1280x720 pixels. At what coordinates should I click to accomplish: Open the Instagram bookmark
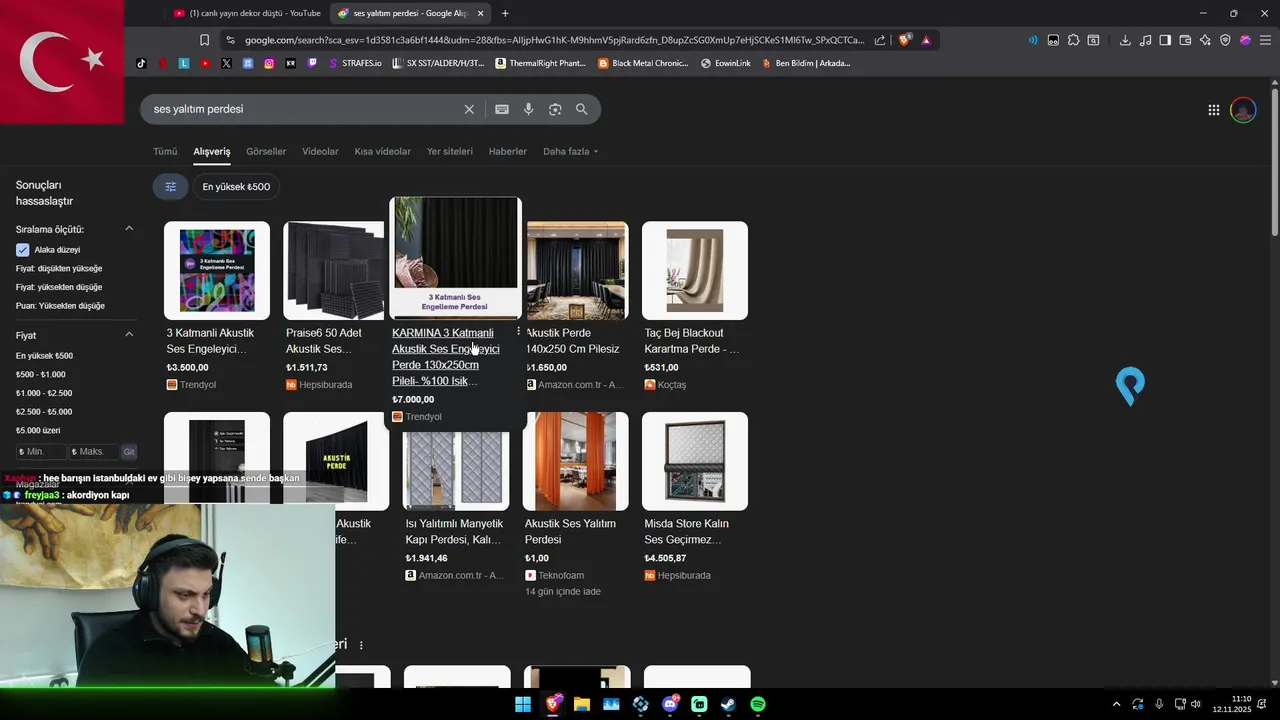[x=269, y=63]
